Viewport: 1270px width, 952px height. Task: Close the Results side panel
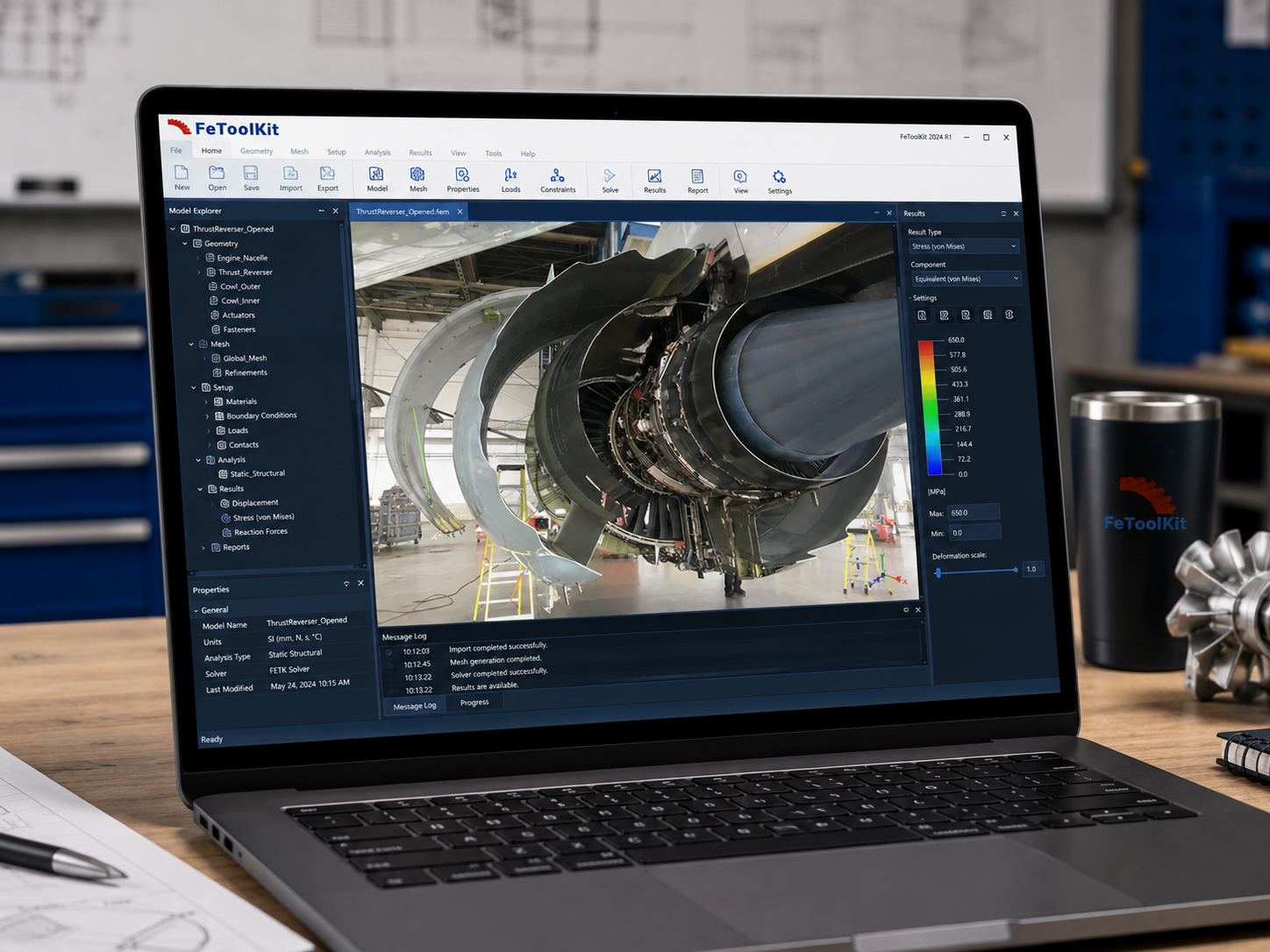(x=1016, y=213)
